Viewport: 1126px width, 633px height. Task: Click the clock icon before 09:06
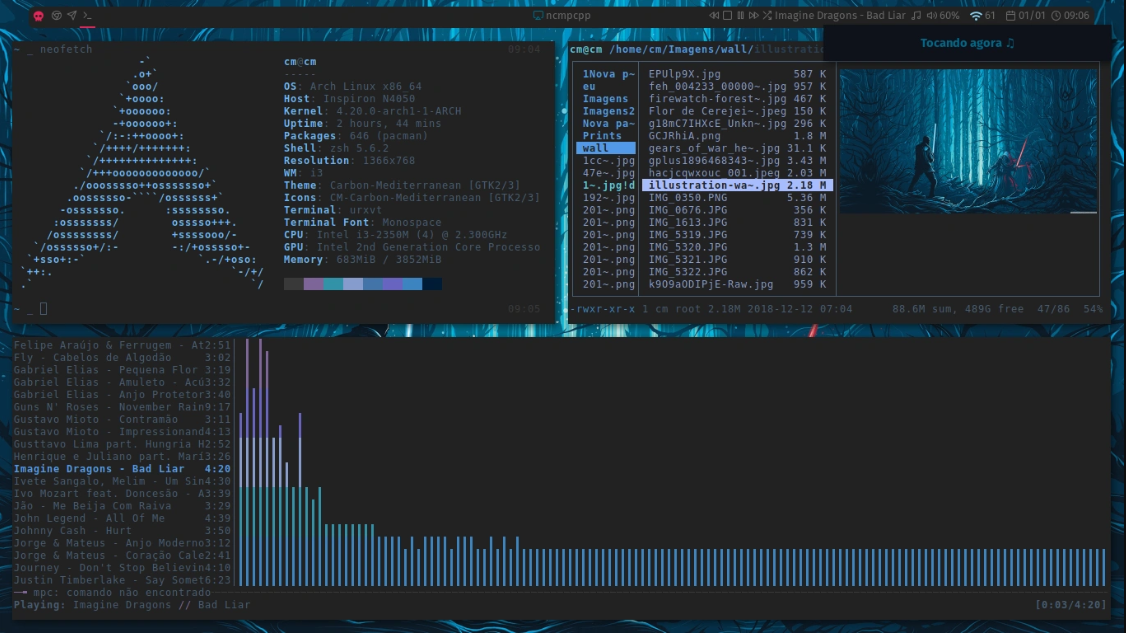(1056, 15)
